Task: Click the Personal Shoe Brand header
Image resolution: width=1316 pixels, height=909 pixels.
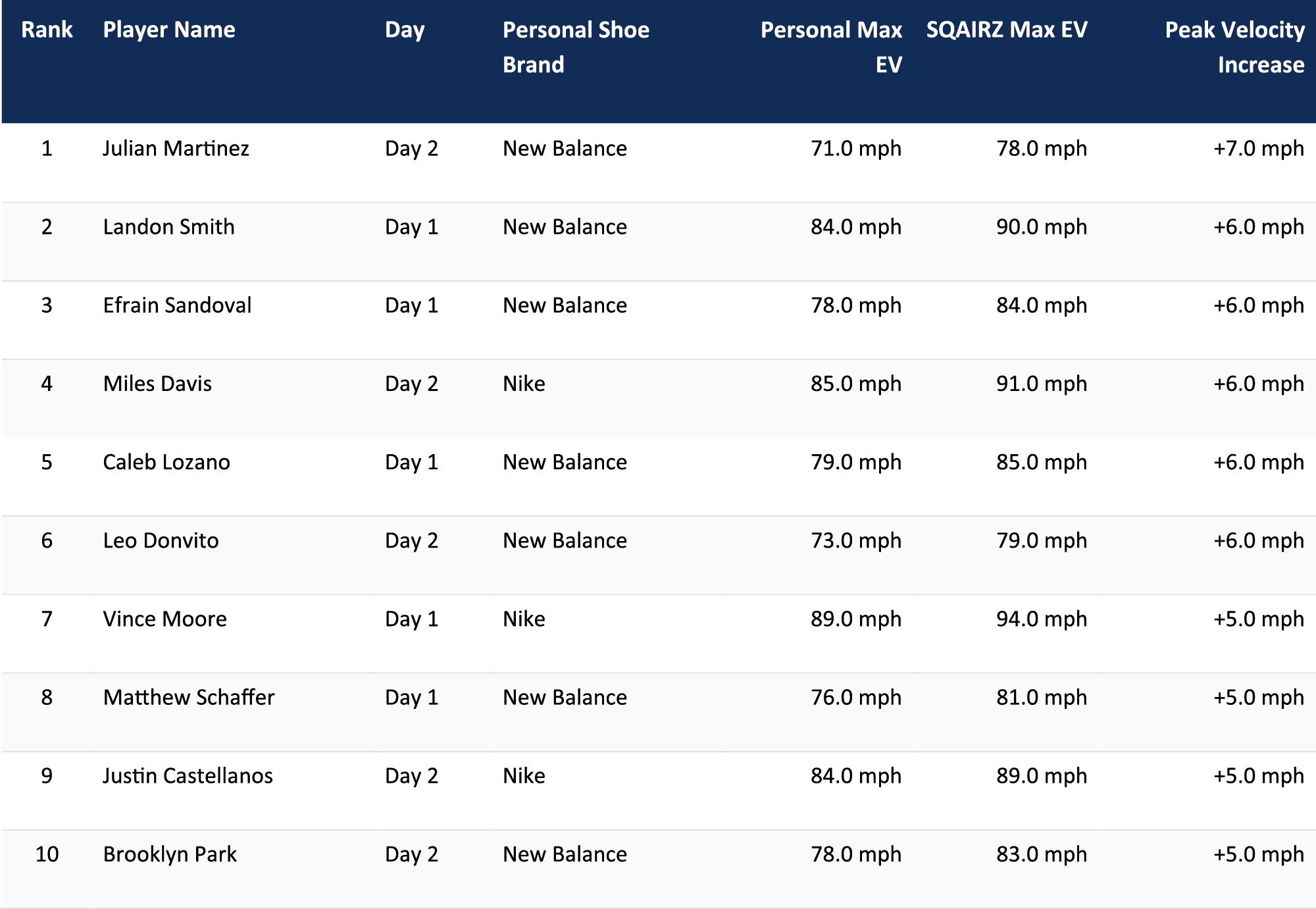Action: [576, 47]
